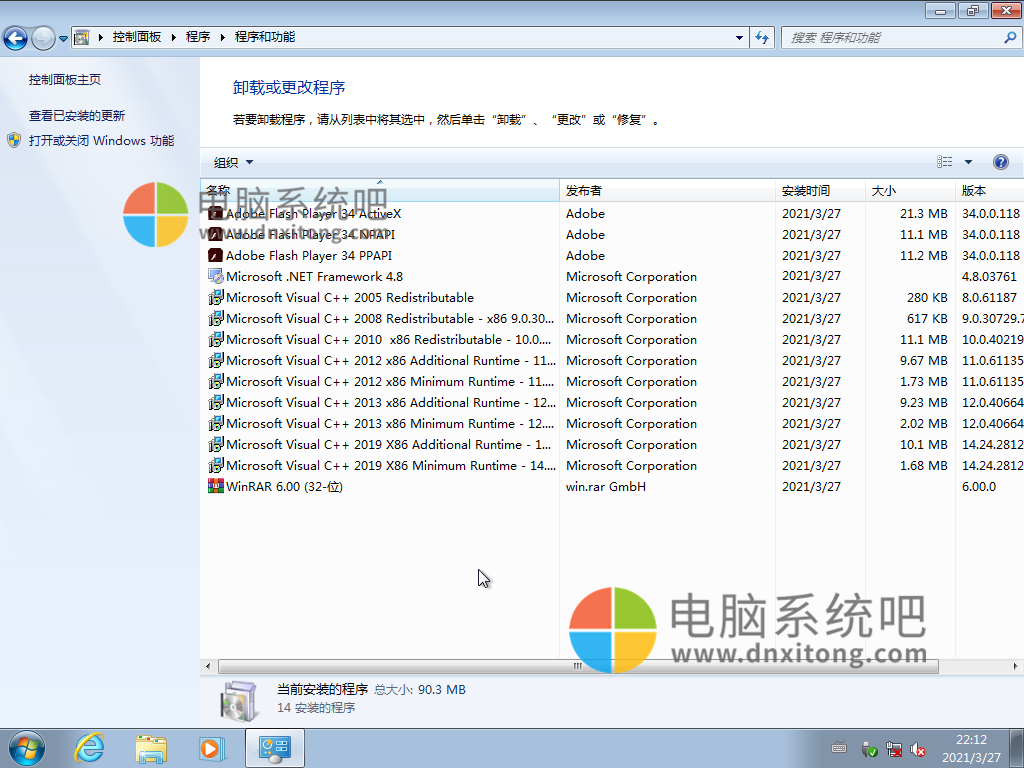Screen dimensions: 1024x768
Task: Select the WinRAR 6.00 program icon
Action: [x=216, y=486]
